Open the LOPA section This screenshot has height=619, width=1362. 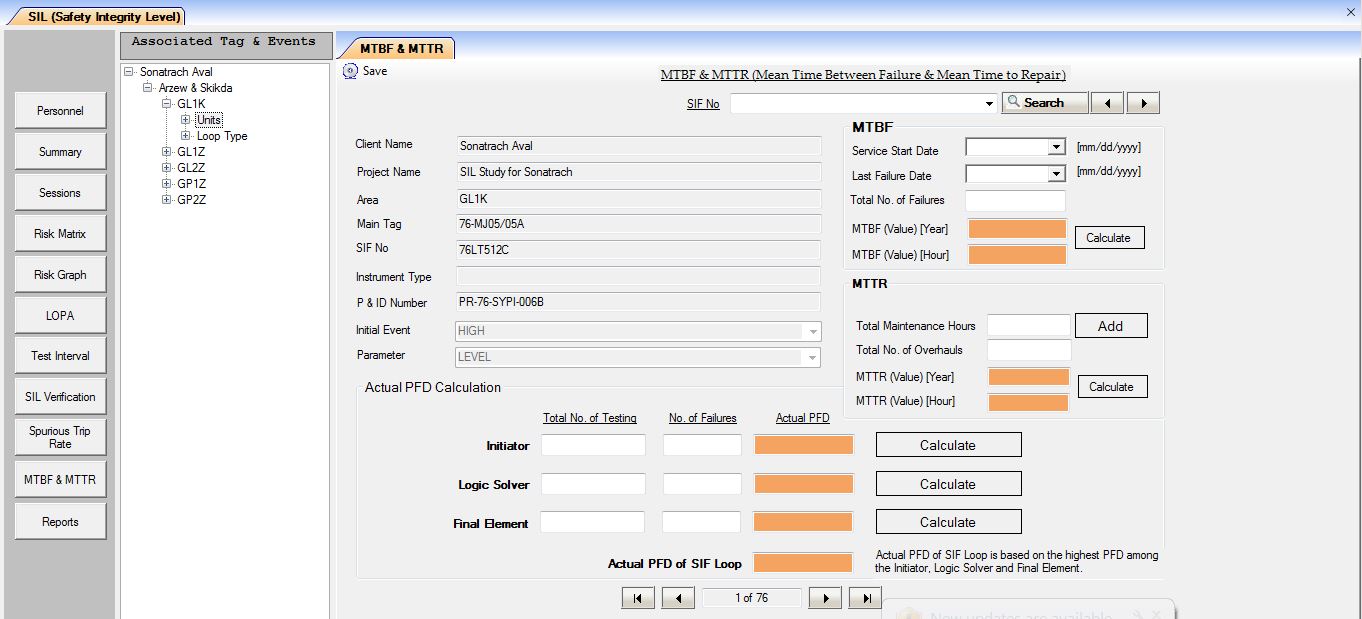coord(60,316)
